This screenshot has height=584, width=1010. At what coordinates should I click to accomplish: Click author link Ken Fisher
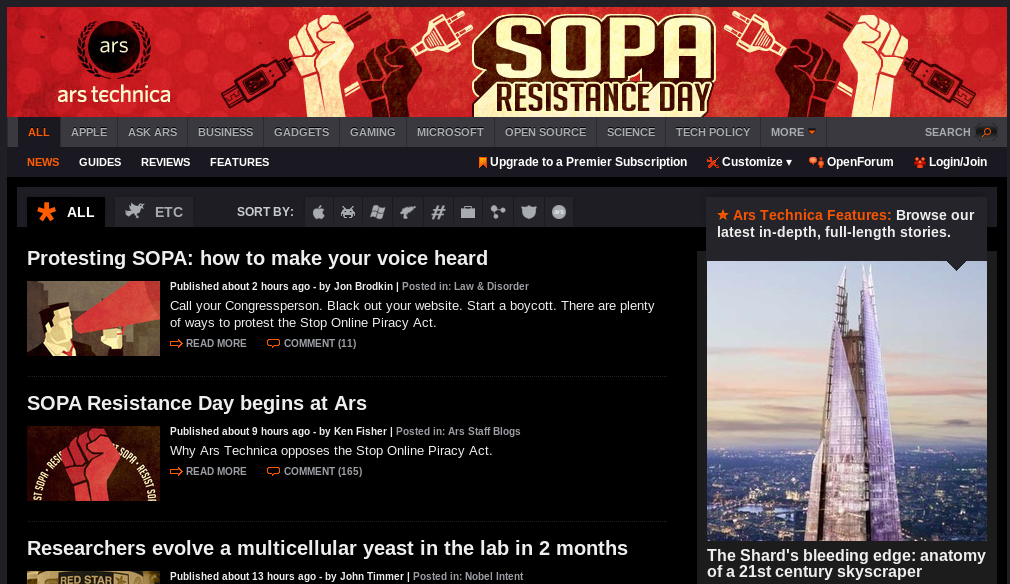pyautogui.click(x=361, y=431)
